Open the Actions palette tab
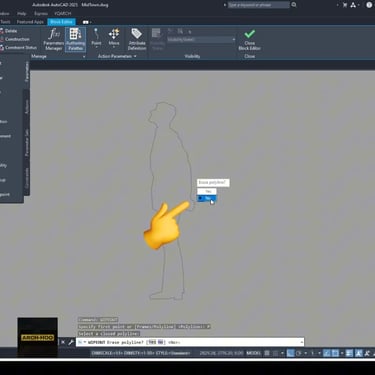375x375 pixels. click(27, 107)
